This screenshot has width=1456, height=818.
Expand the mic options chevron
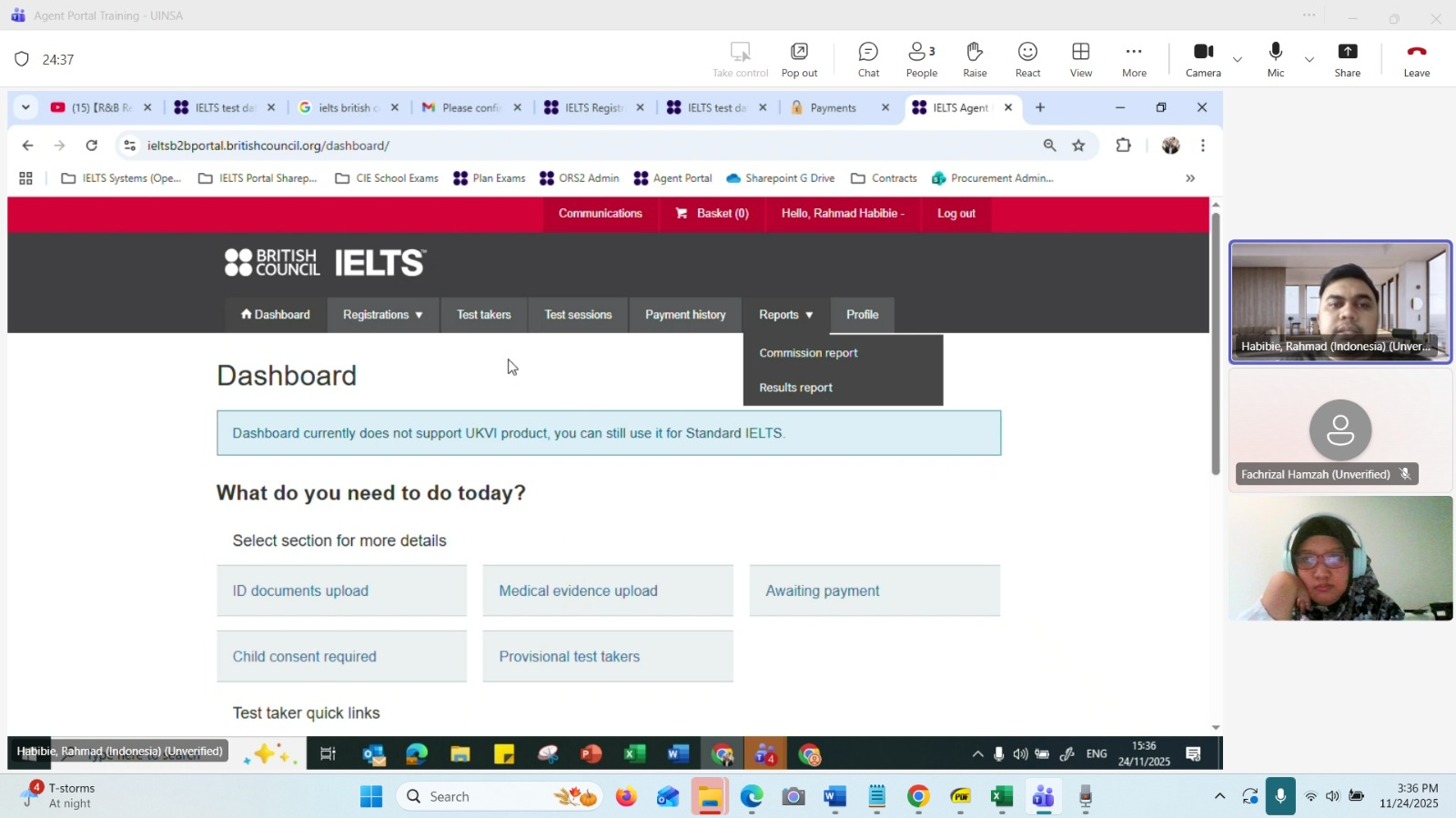pyautogui.click(x=1309, y=60)
